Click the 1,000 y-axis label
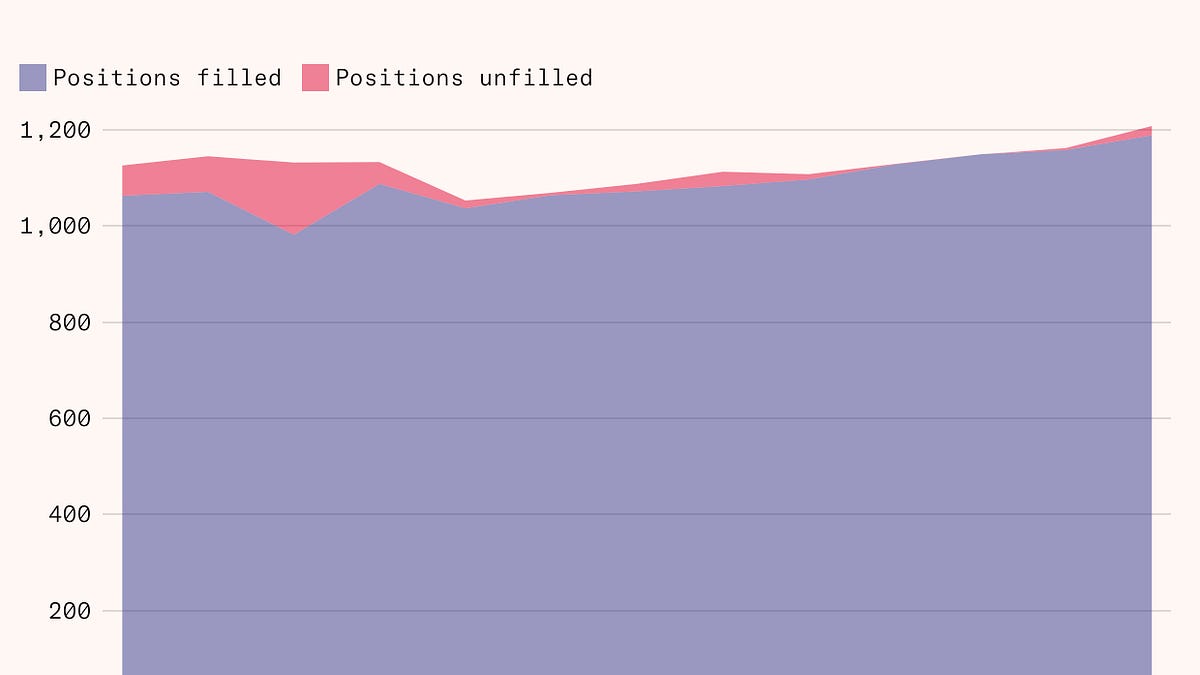This screenshot has width=1200, height=675. coord(56,226)
